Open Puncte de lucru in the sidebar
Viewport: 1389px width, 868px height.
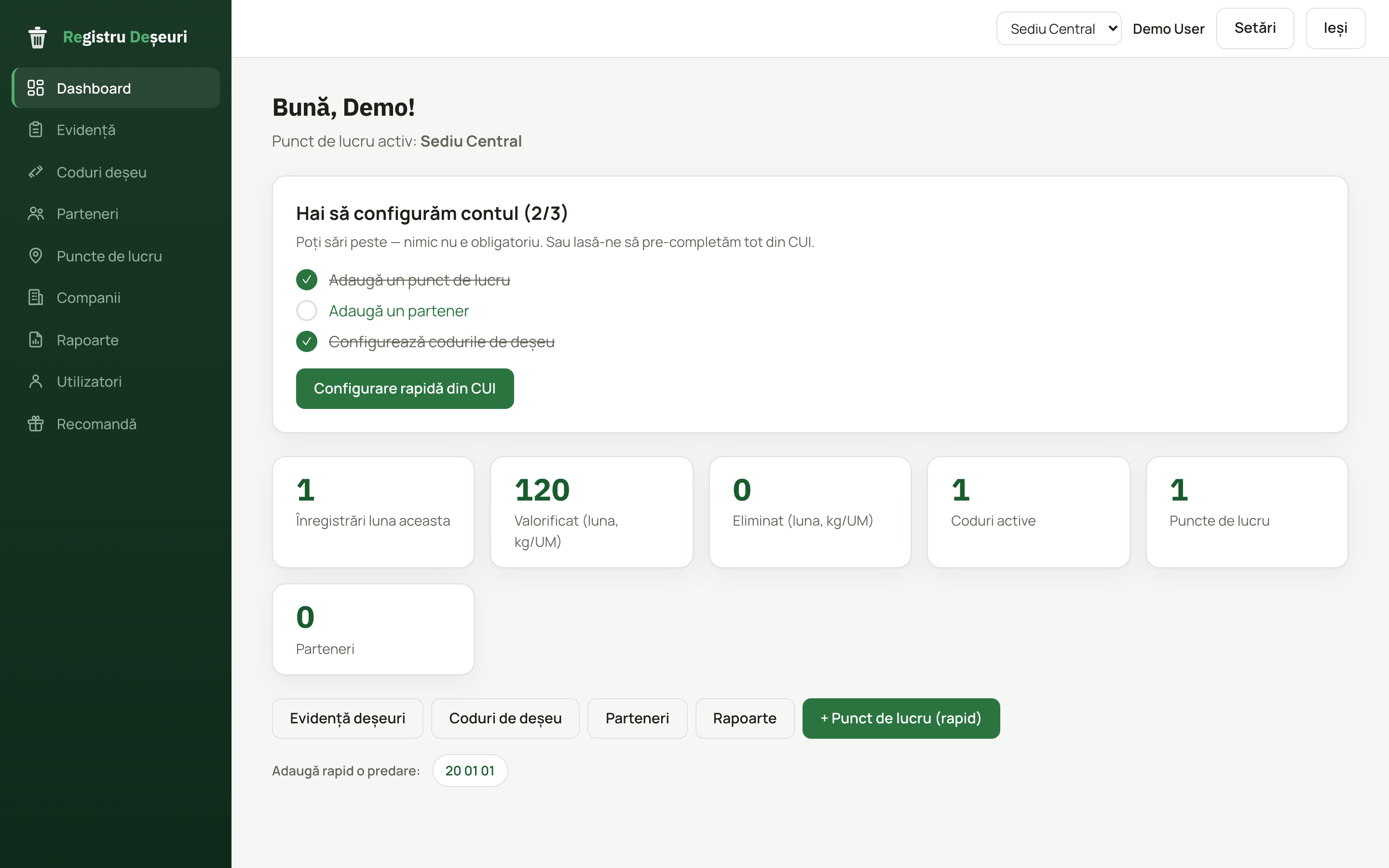click(x=116, y=256)
